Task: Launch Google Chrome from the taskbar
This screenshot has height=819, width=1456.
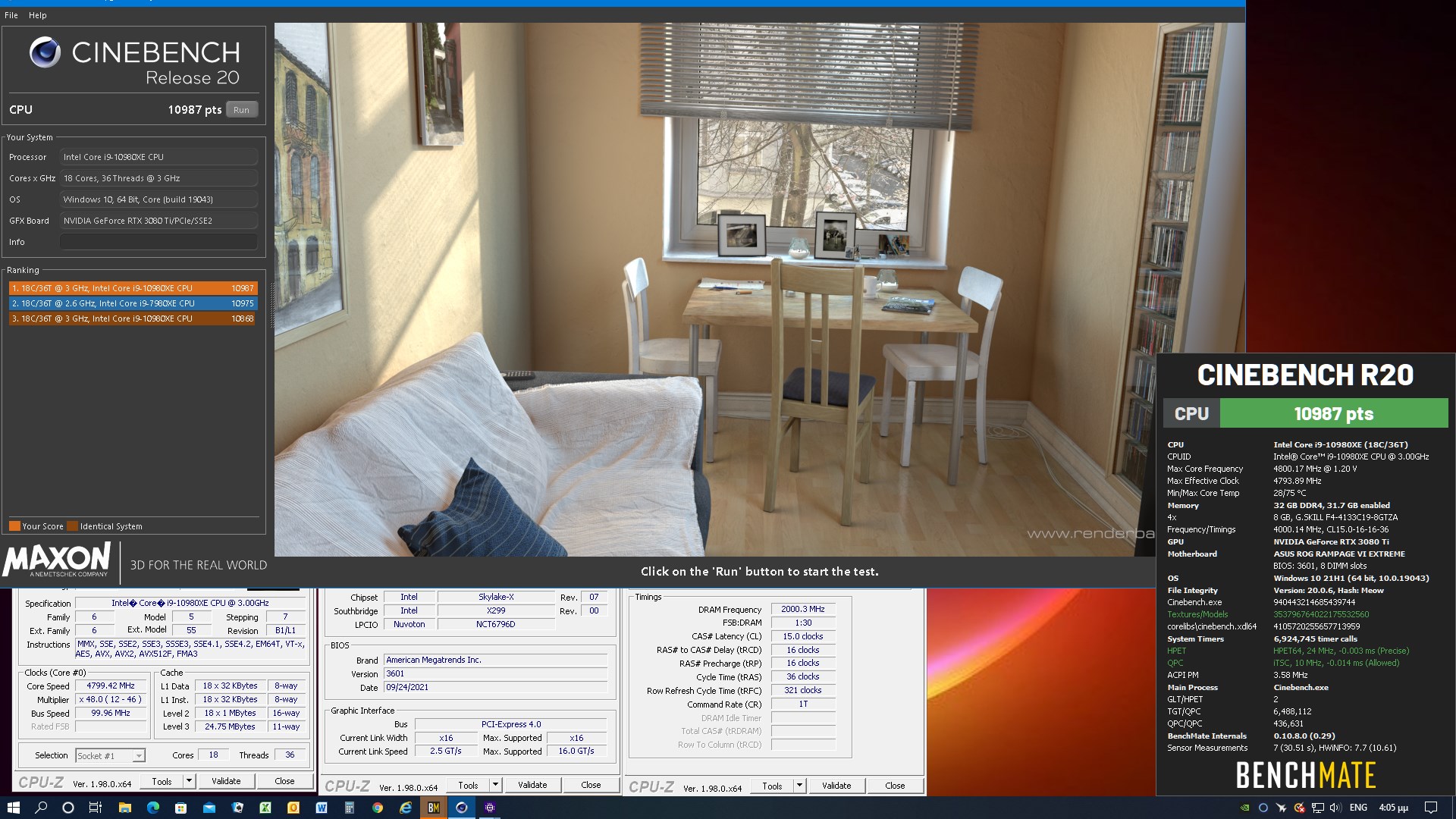Action: click(378, 808)
